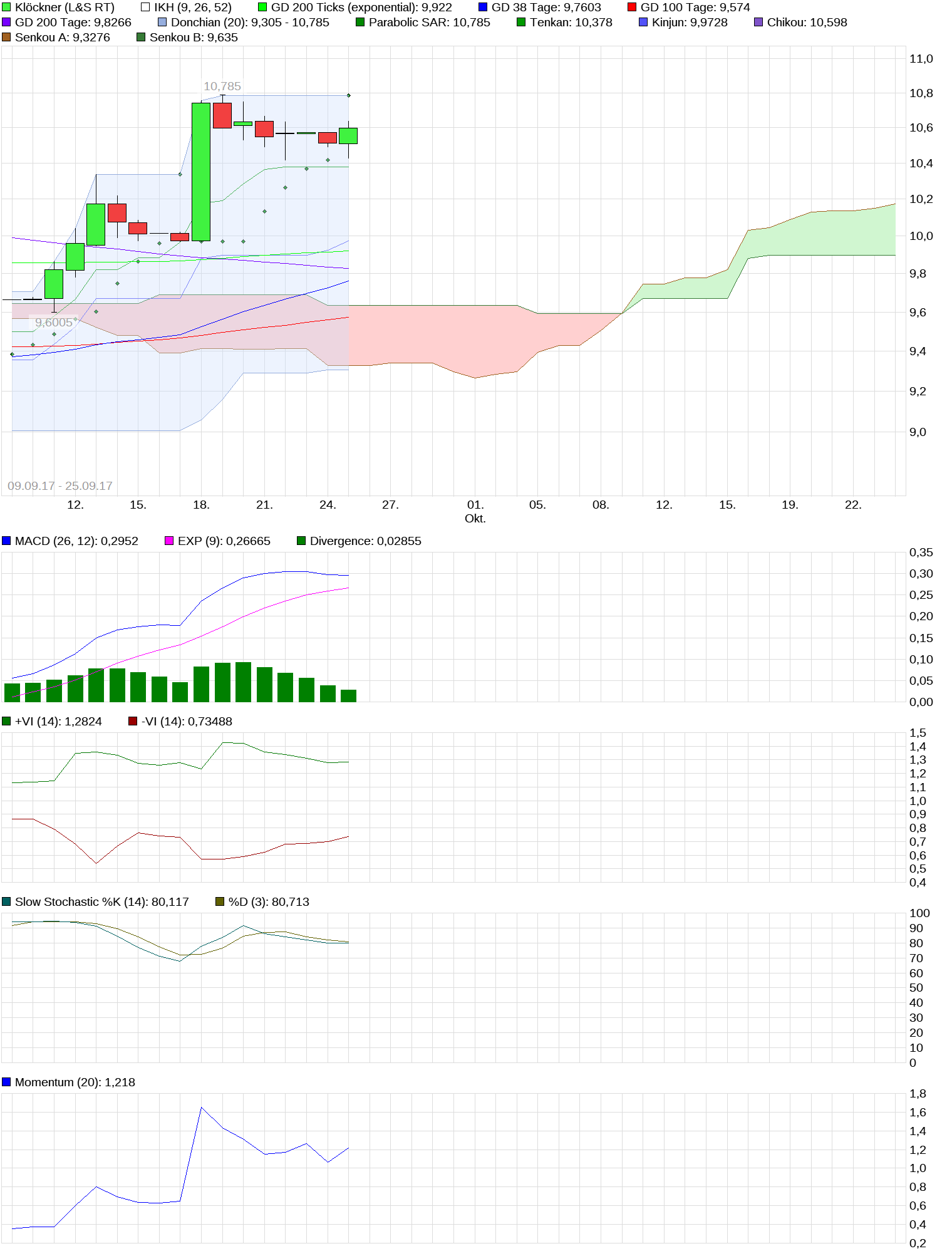Click the '24.' date axis label
952x1256 pixels.
(328, 505)
